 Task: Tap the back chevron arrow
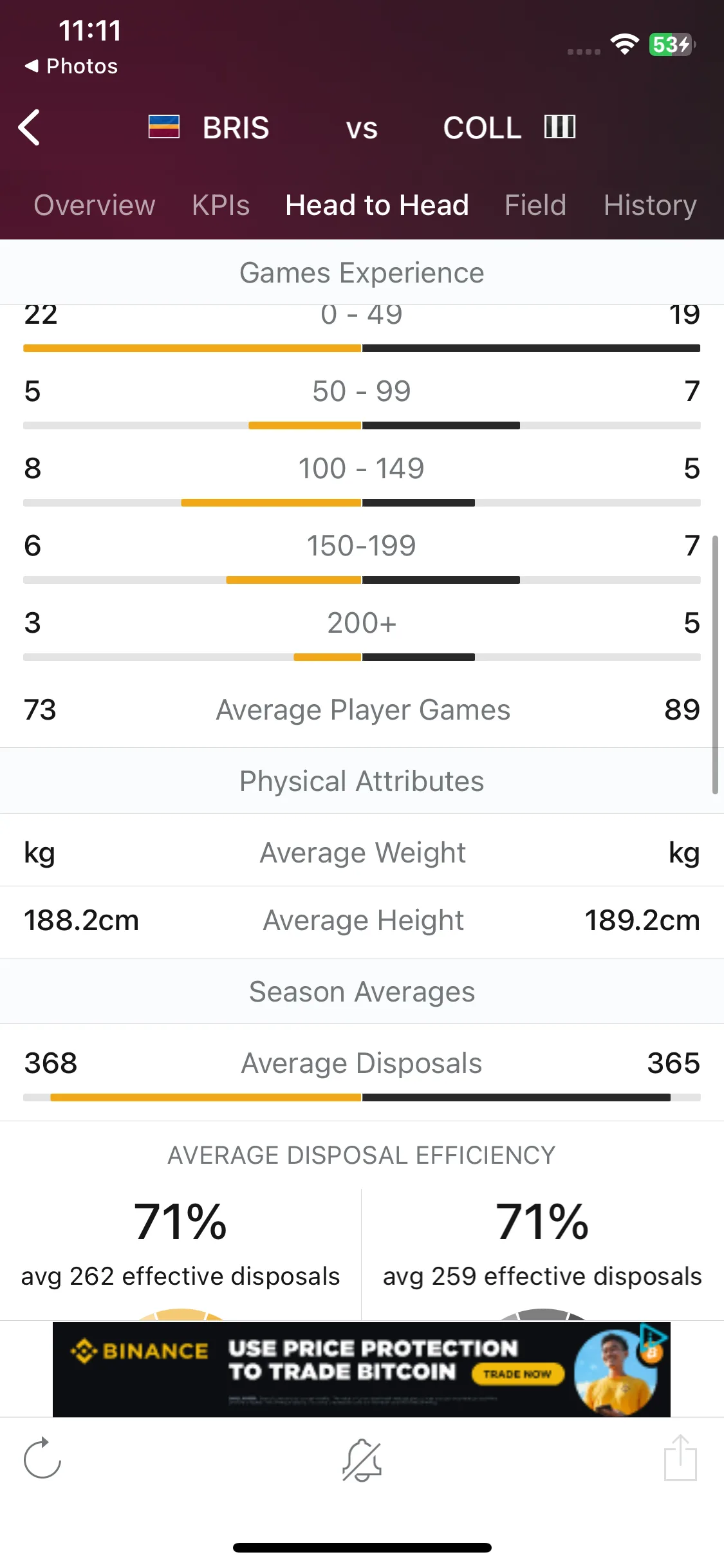[x=30, y=127]
